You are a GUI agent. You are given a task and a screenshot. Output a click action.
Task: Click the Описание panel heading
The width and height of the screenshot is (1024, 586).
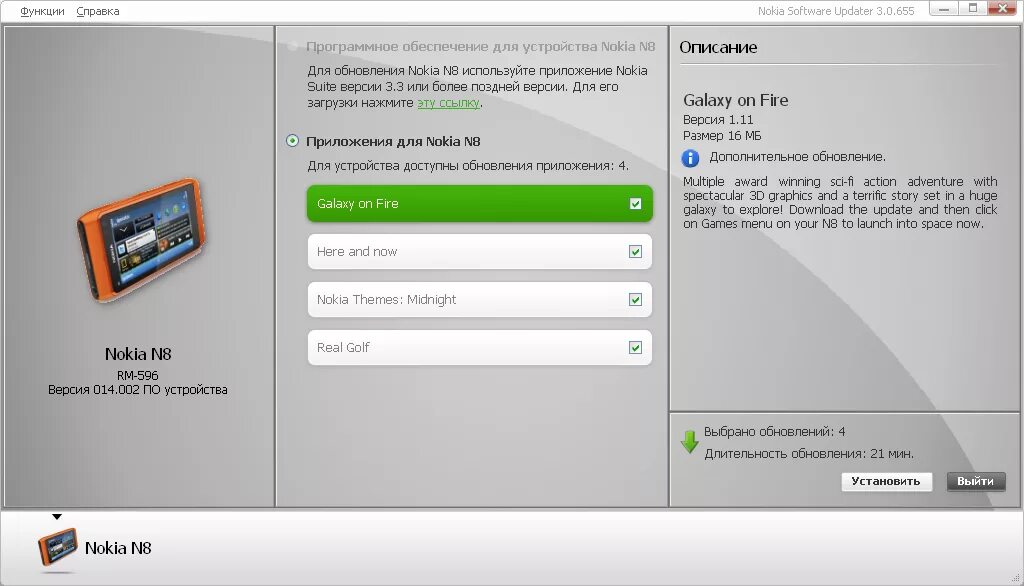(x=718, y=47)
